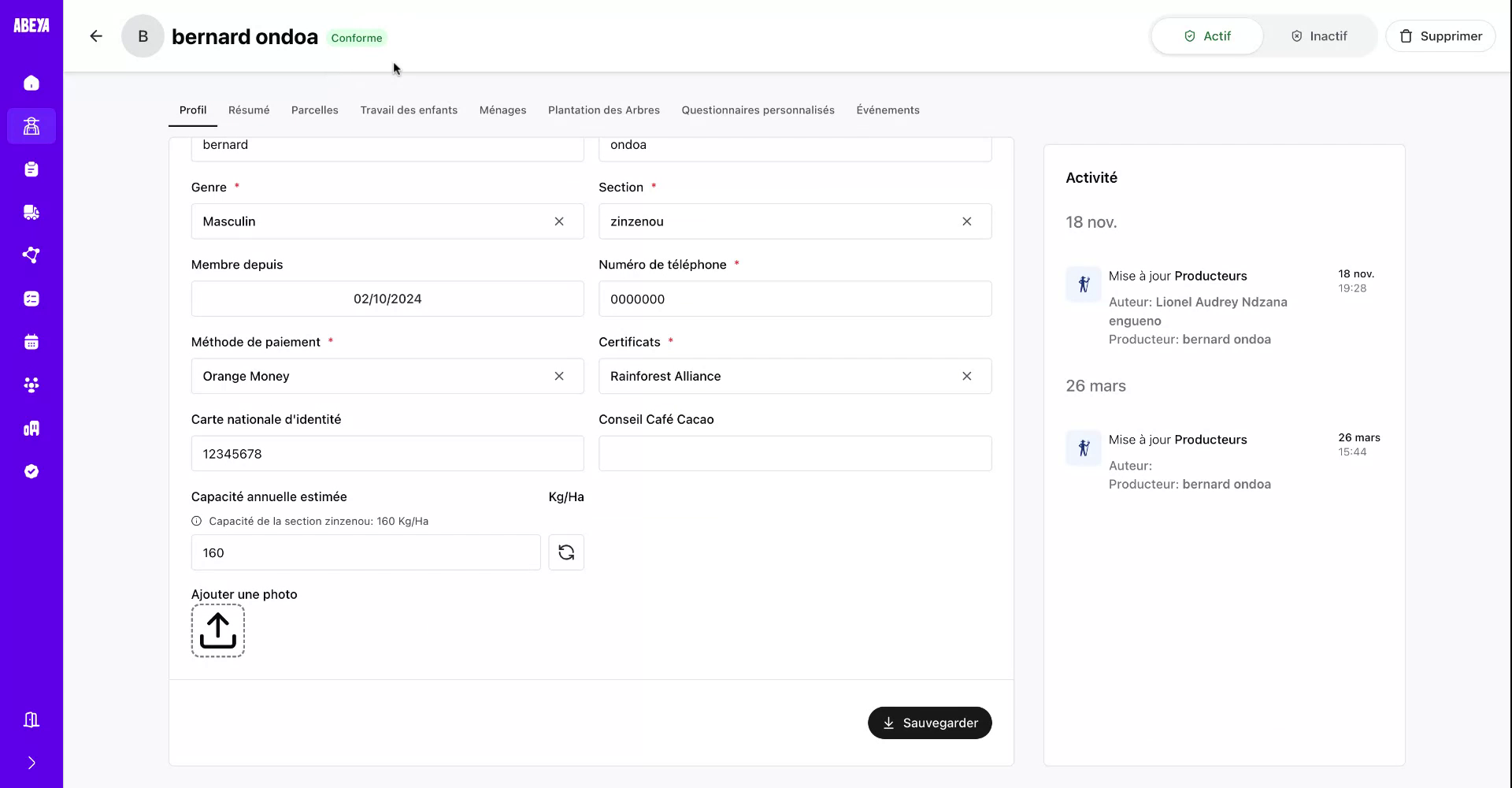Click the truck deliveries icon in sidebar
Viewport: 1512px width, 788px height.
[x=31, y=212]
